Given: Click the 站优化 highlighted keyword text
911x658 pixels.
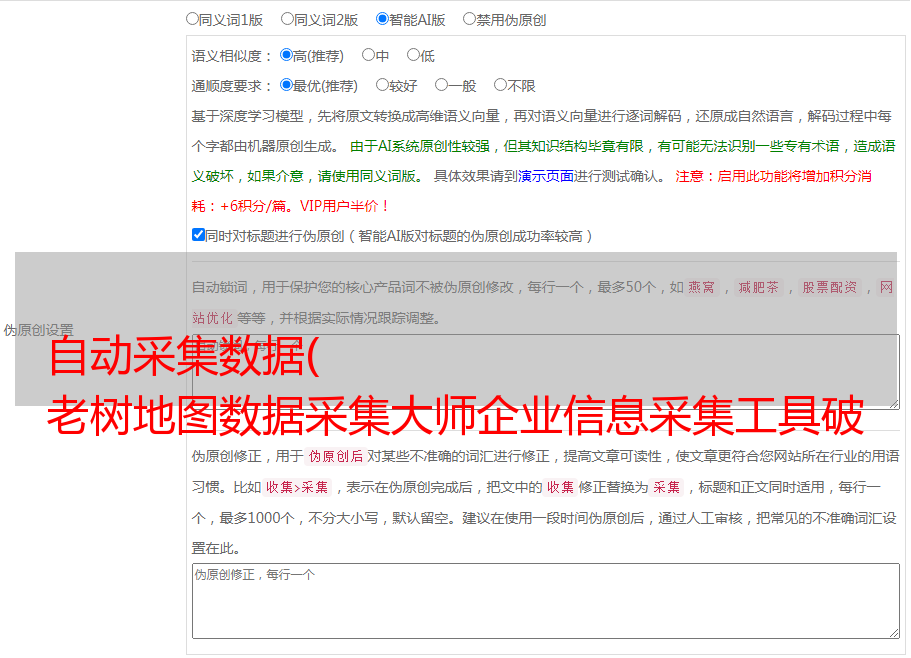Looking at the screenshot, I should pyautogui.click(x=213, y=318).
